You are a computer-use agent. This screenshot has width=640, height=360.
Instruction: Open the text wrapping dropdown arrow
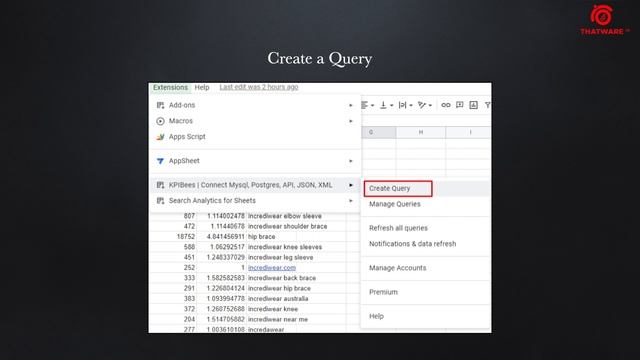411,106
